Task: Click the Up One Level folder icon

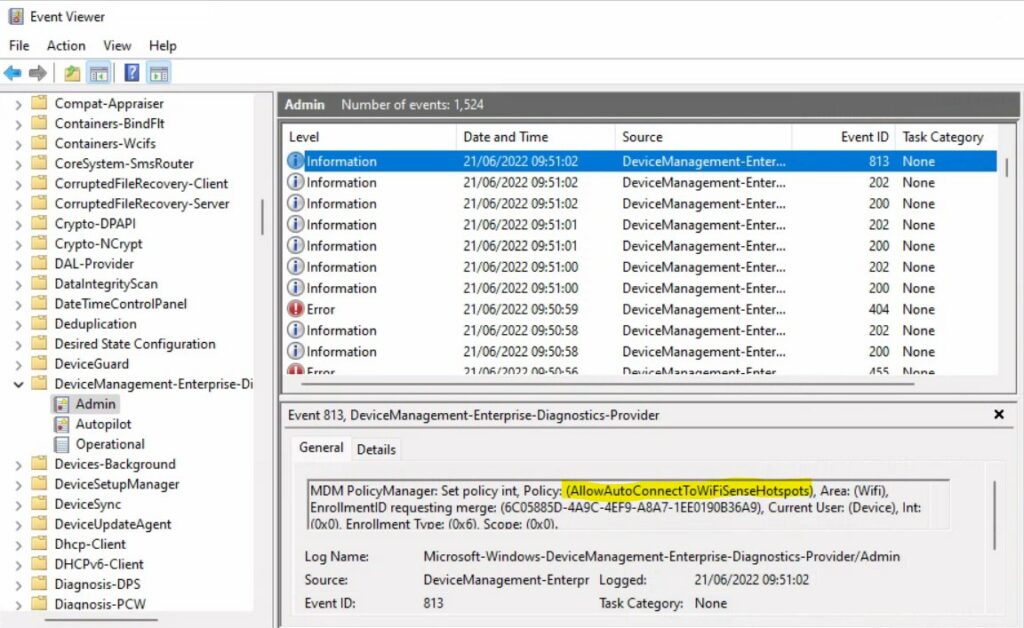Action: 72,73
